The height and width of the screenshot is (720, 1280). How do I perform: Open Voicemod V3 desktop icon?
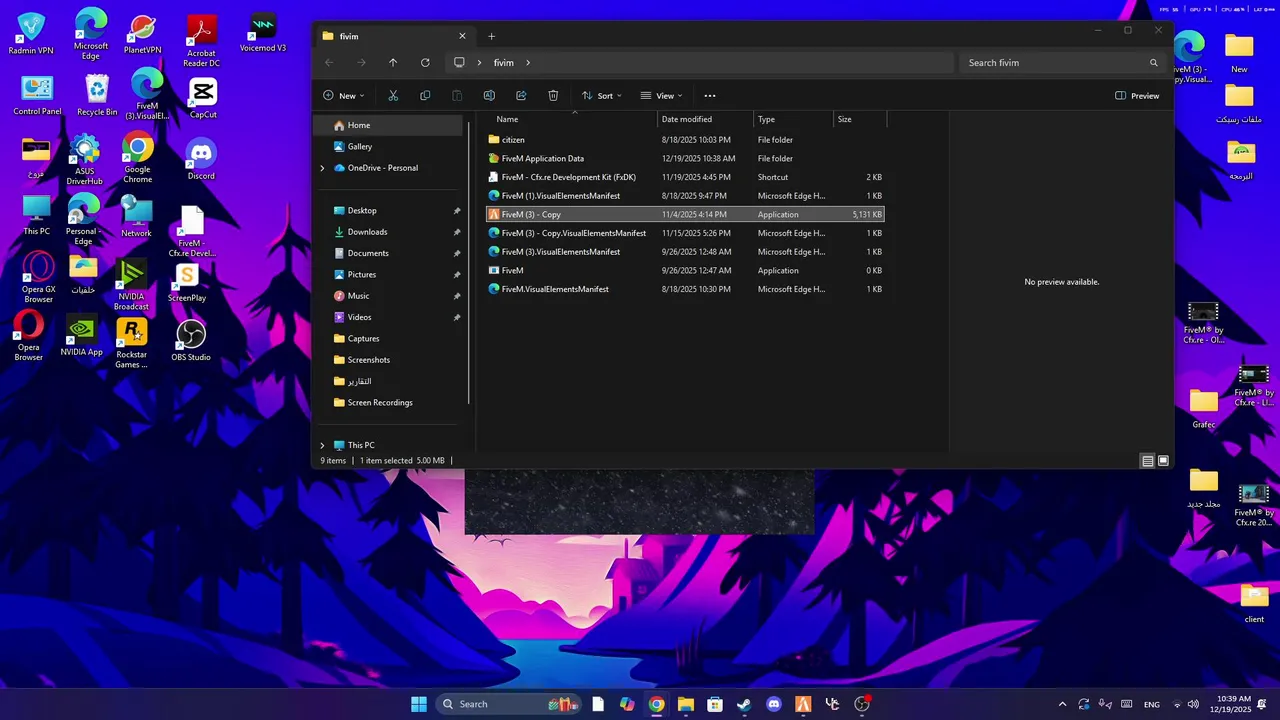[x=263, y=33]
